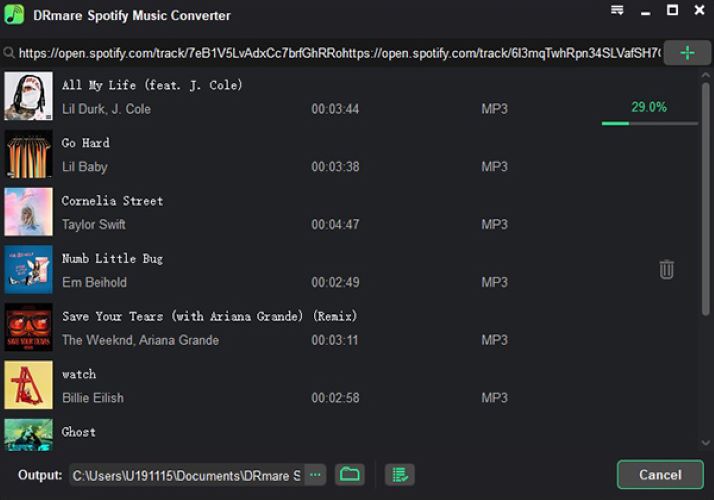
Task: Open the converted list icon
Action: point(399,475)
